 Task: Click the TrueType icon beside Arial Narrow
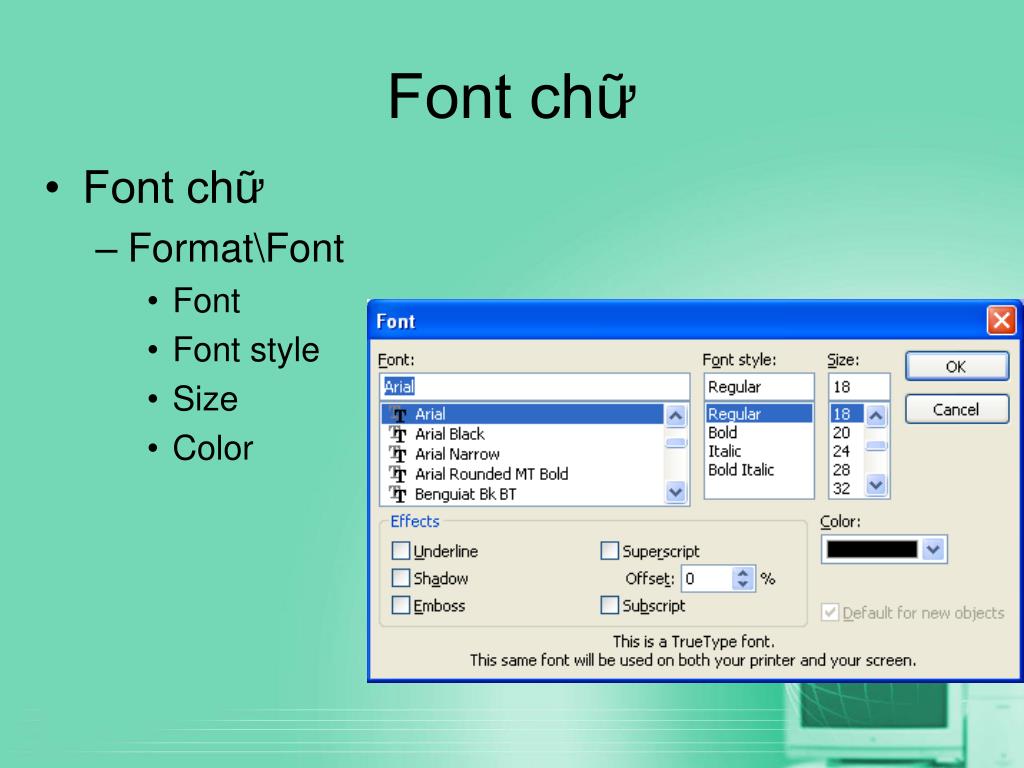pyautogui.click(x=398, y=454)
